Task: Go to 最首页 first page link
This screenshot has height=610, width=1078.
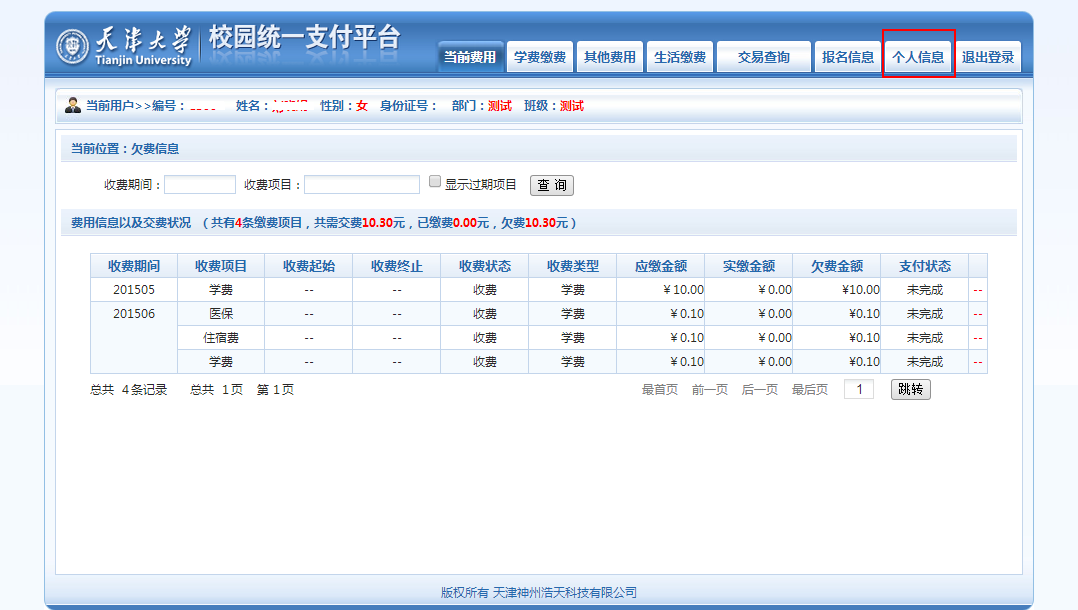Action: pyautogui.click(x=660, y=390)
